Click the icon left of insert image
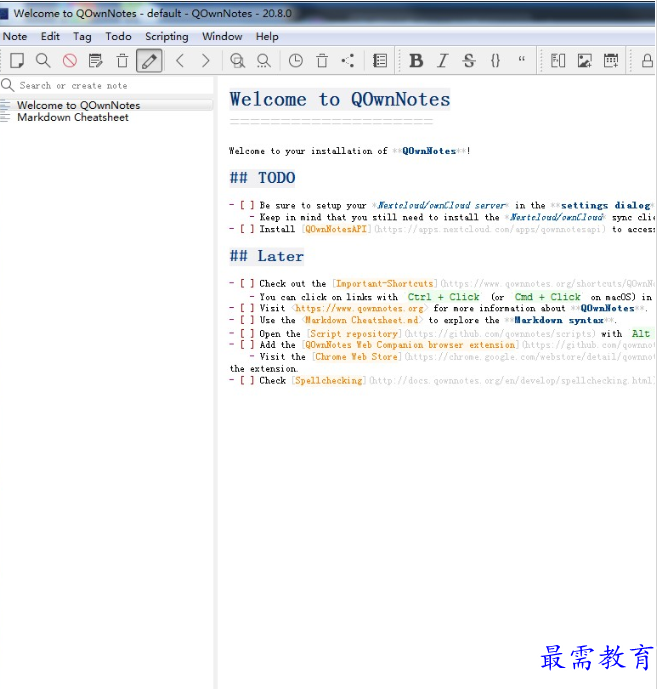 (558, 61)
